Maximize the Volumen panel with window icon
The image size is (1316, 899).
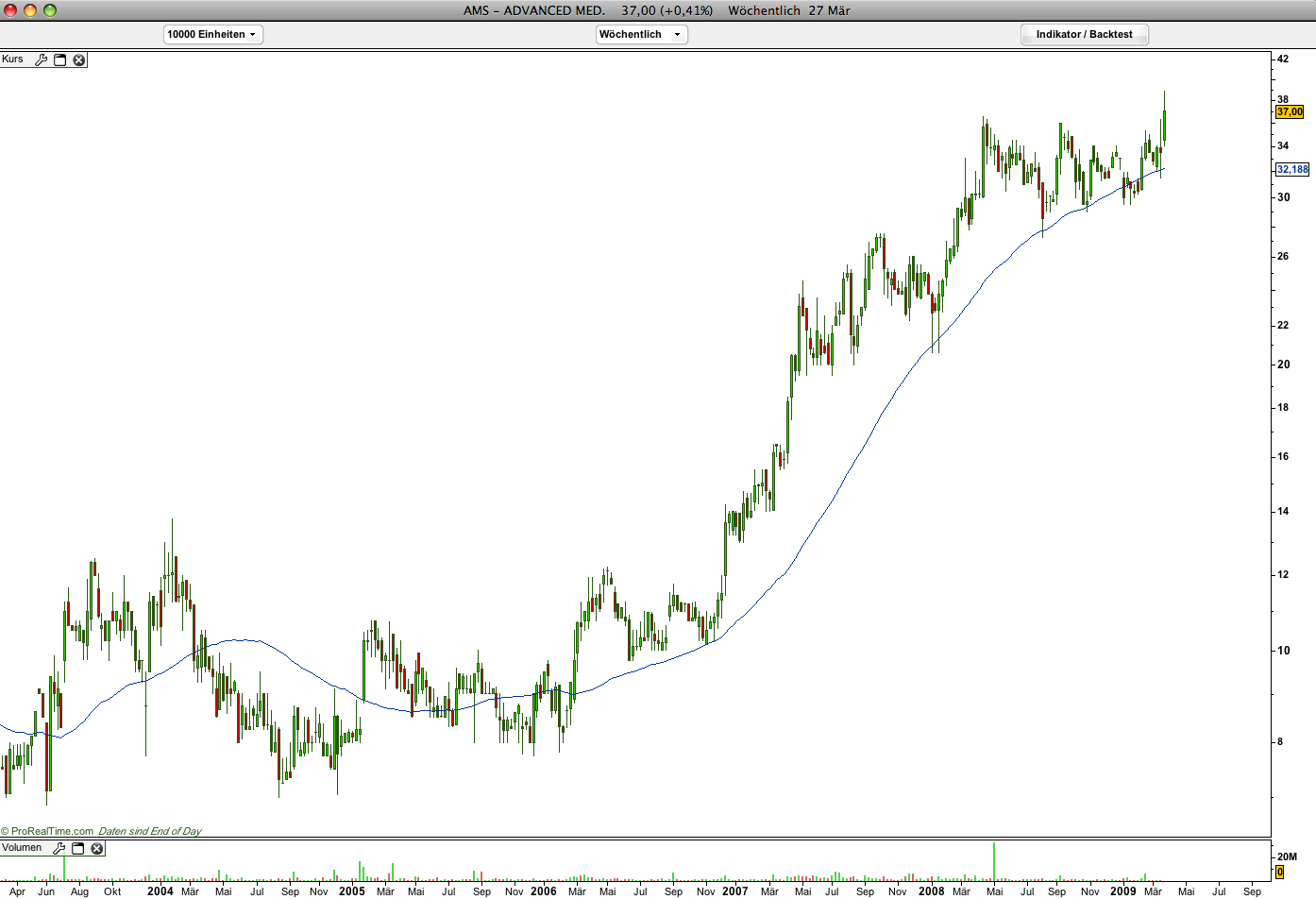click(78, 848)
